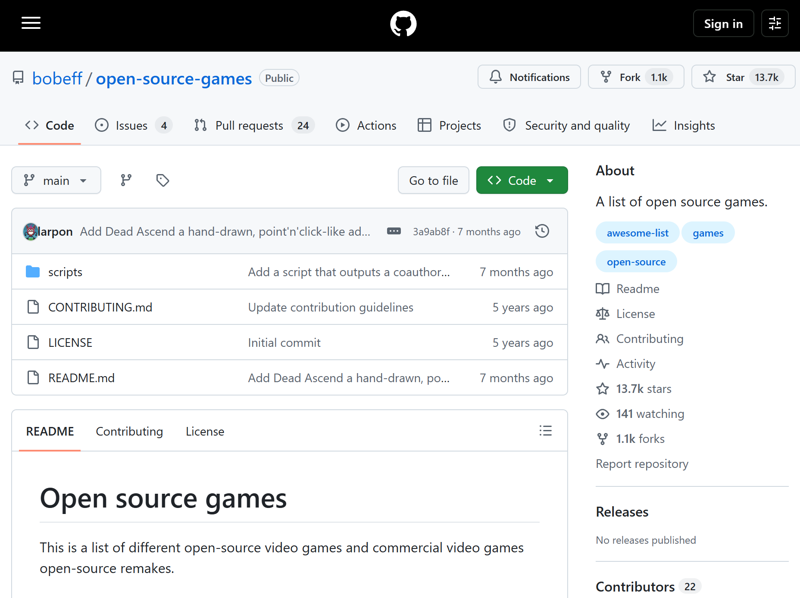The image size is (800, 598).
Task: Open the hamburger navigation menu
Action: (x=31, y=23)
